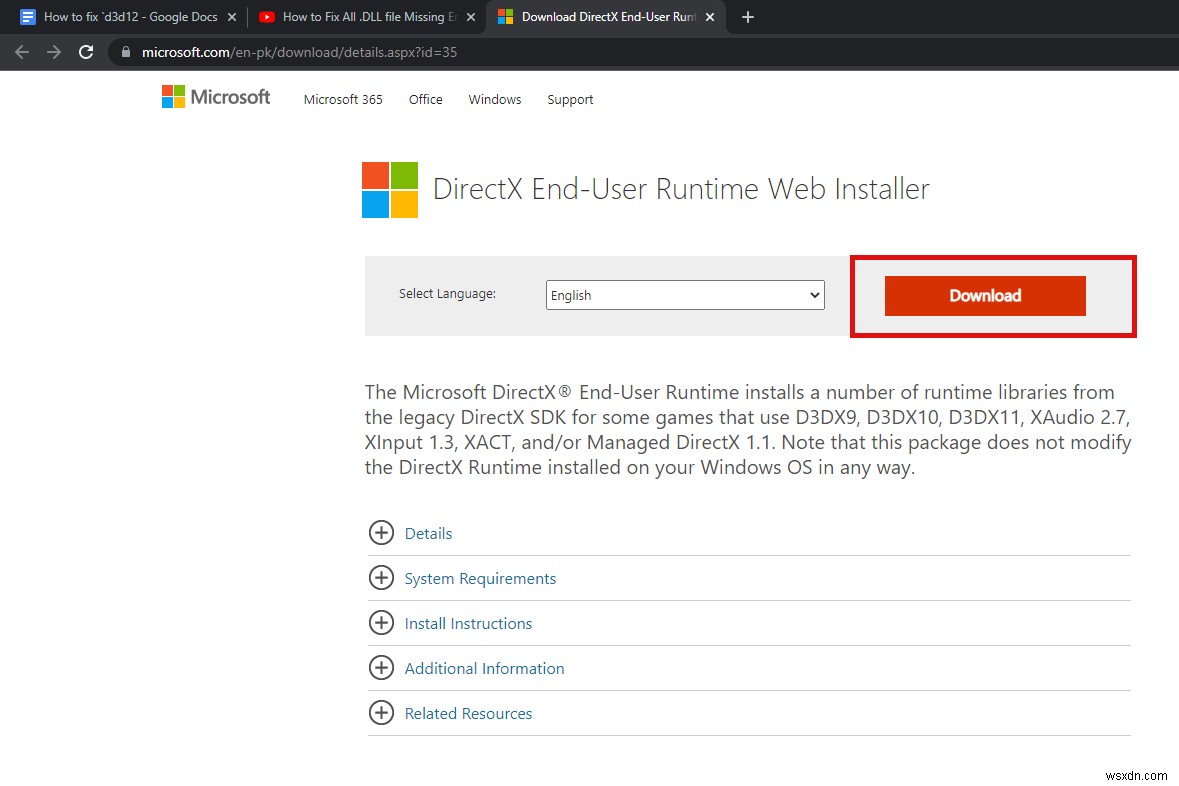Expand the Install Instructions section
The width and height of the screenshot is (1179, 786).
point(468,623)
